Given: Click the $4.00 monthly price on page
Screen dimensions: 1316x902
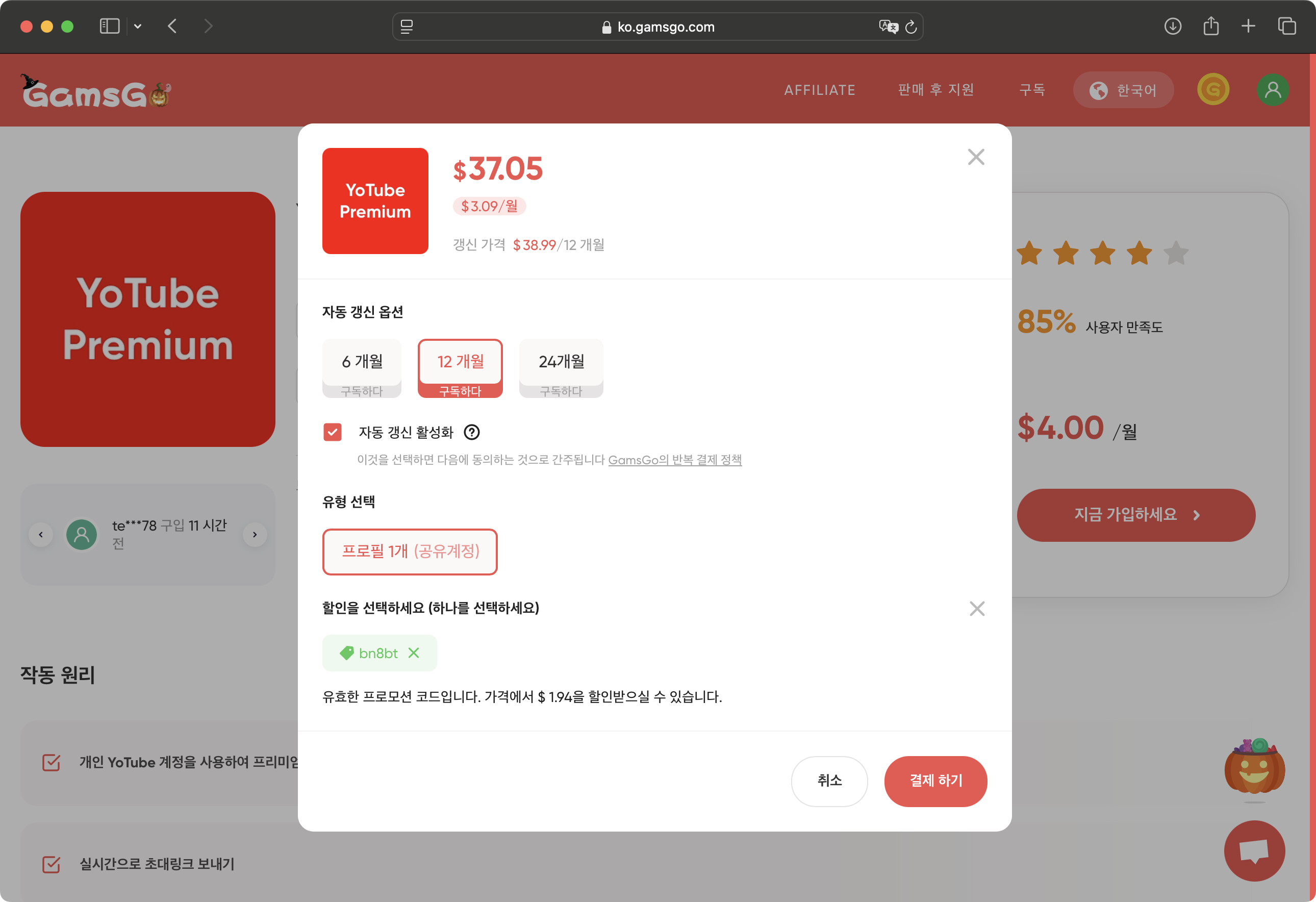Looking at the screenshot, I should pos(1060,428).
